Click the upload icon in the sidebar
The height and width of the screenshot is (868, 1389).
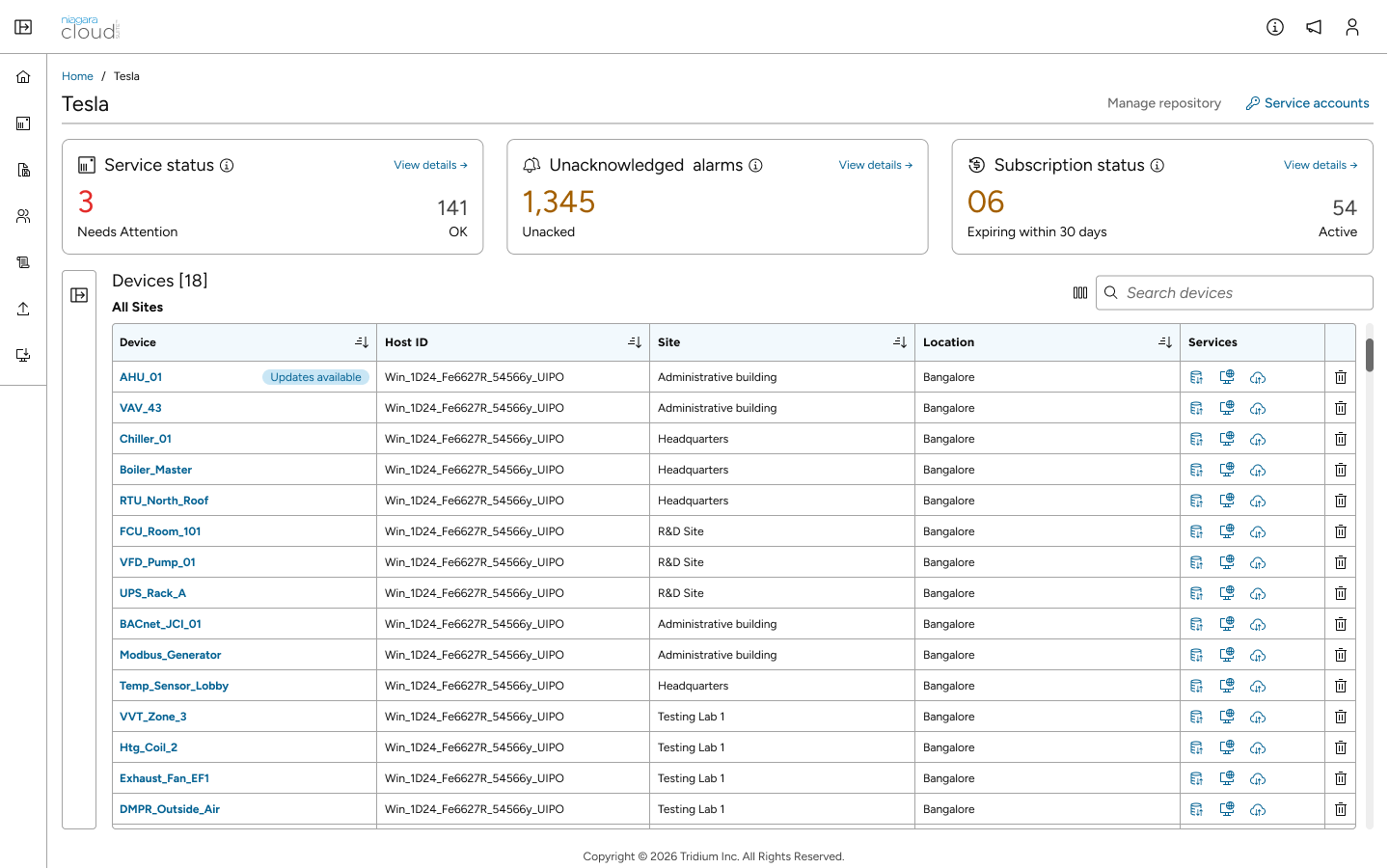pos(23,309)
